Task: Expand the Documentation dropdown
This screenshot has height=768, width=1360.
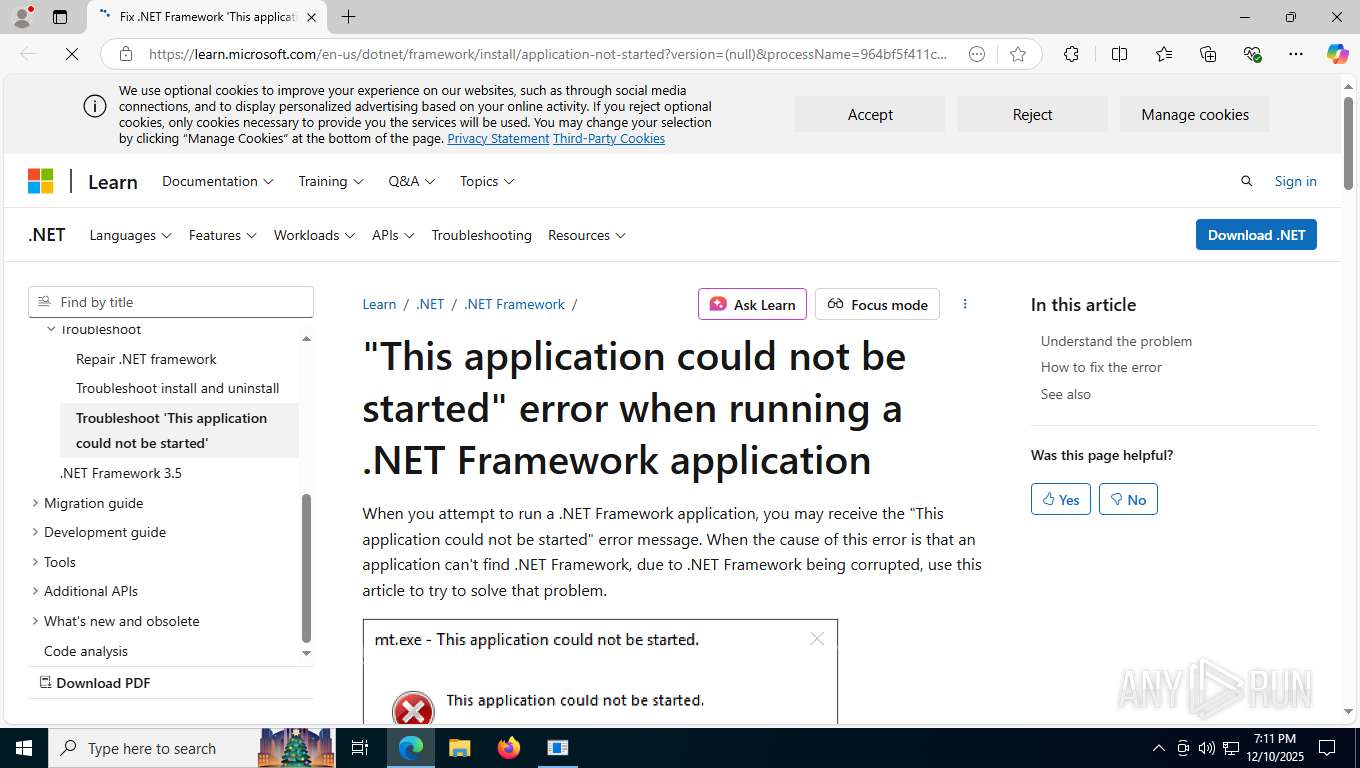Action: pyautogui.click(x=217, y=181)
